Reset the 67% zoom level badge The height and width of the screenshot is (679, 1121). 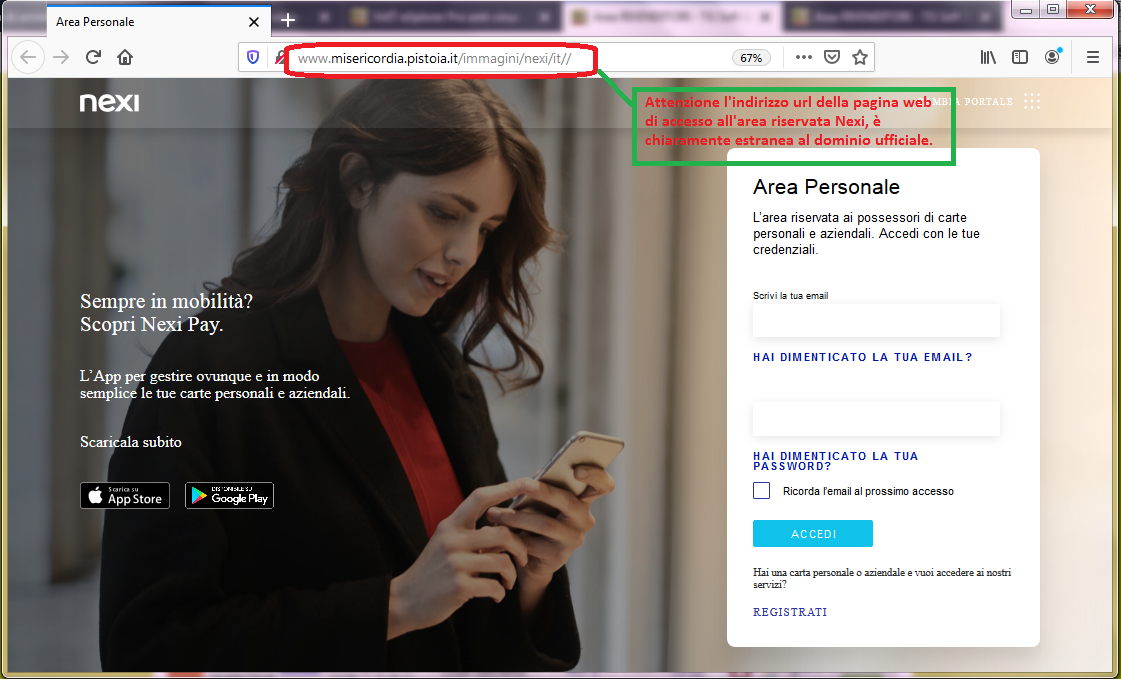point(751,58)
